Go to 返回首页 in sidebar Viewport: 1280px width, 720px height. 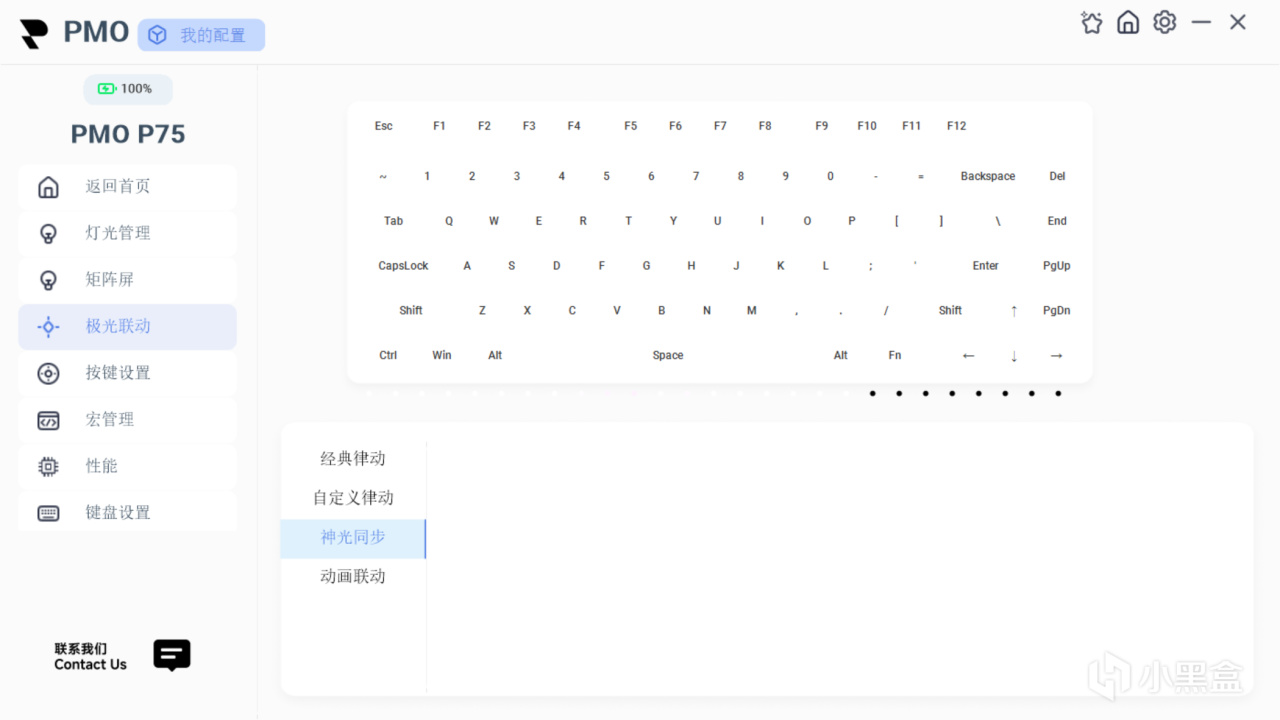point(127,187)
